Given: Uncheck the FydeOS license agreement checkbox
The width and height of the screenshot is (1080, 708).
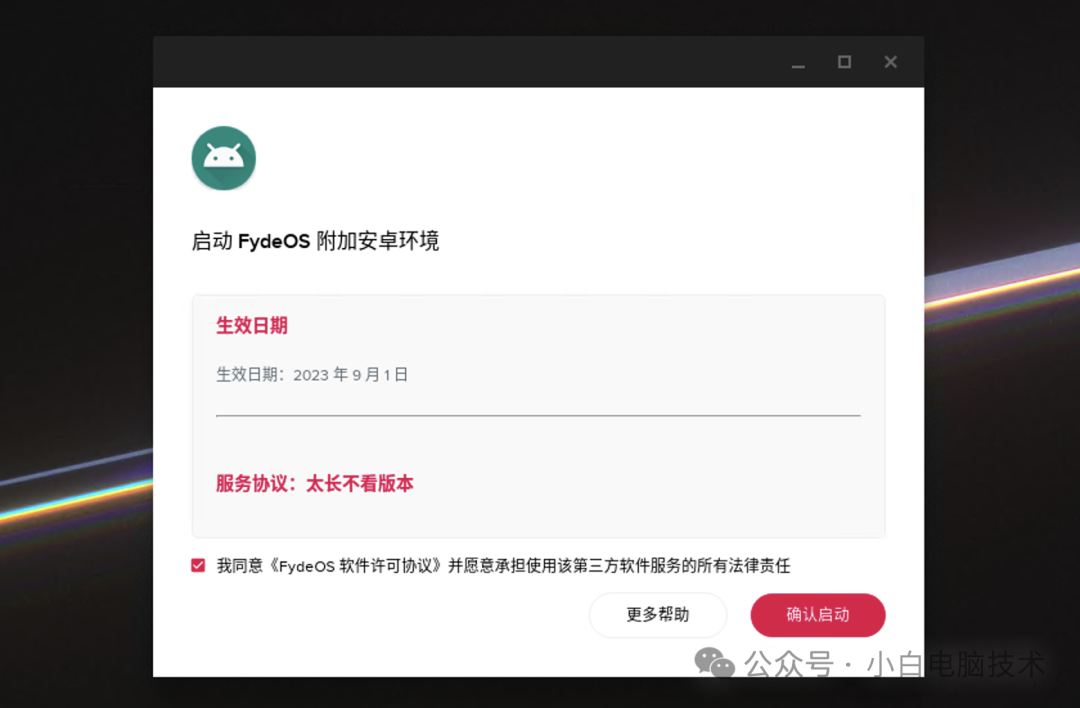Looking at the screenshot, I should (x=198, y=565).
